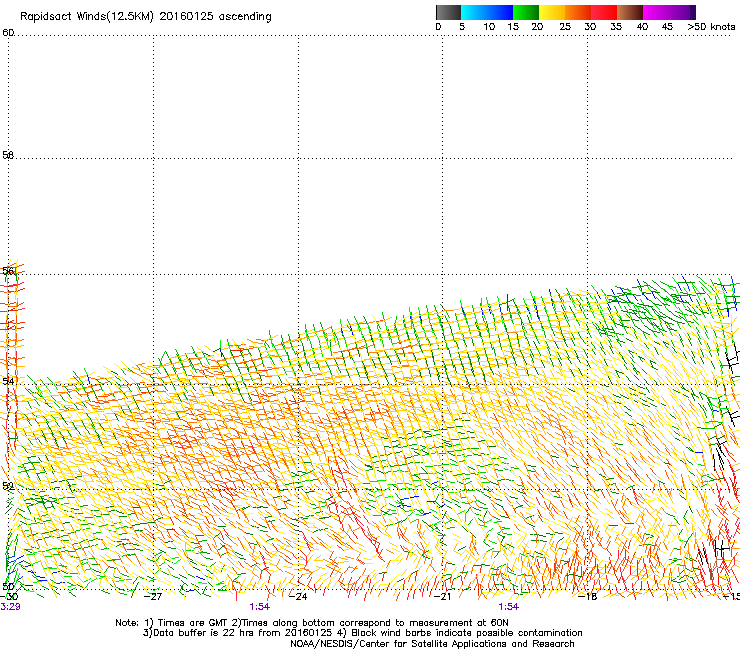Click the longitude label '-30'
Viewport: 740px width, 650px height.
(8, 597)
